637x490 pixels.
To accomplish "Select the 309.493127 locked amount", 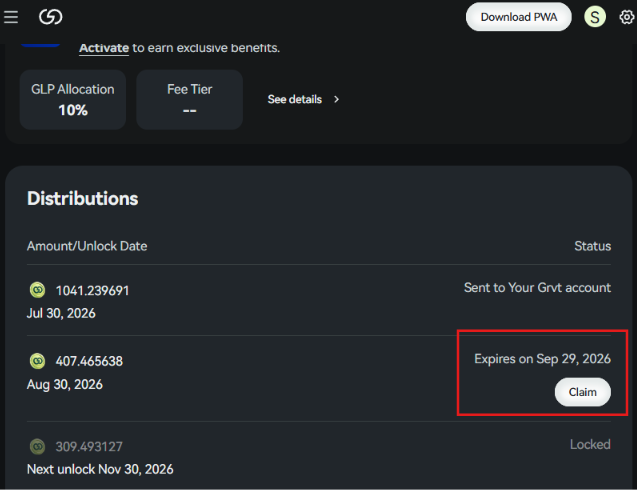I will 89,447.
